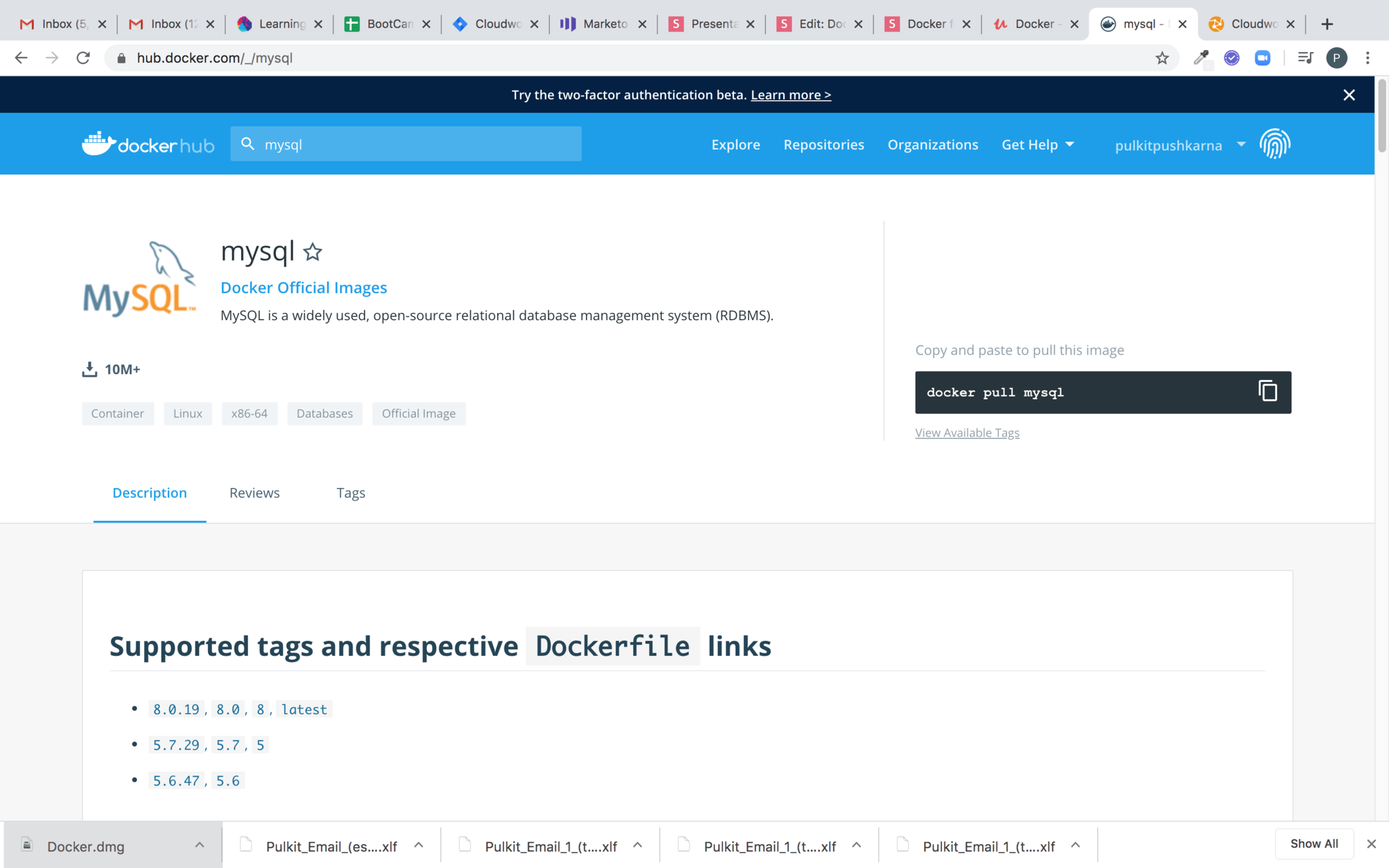Expand the Get Help dropdown
Screen dimensions: 1389x868
1037,145
